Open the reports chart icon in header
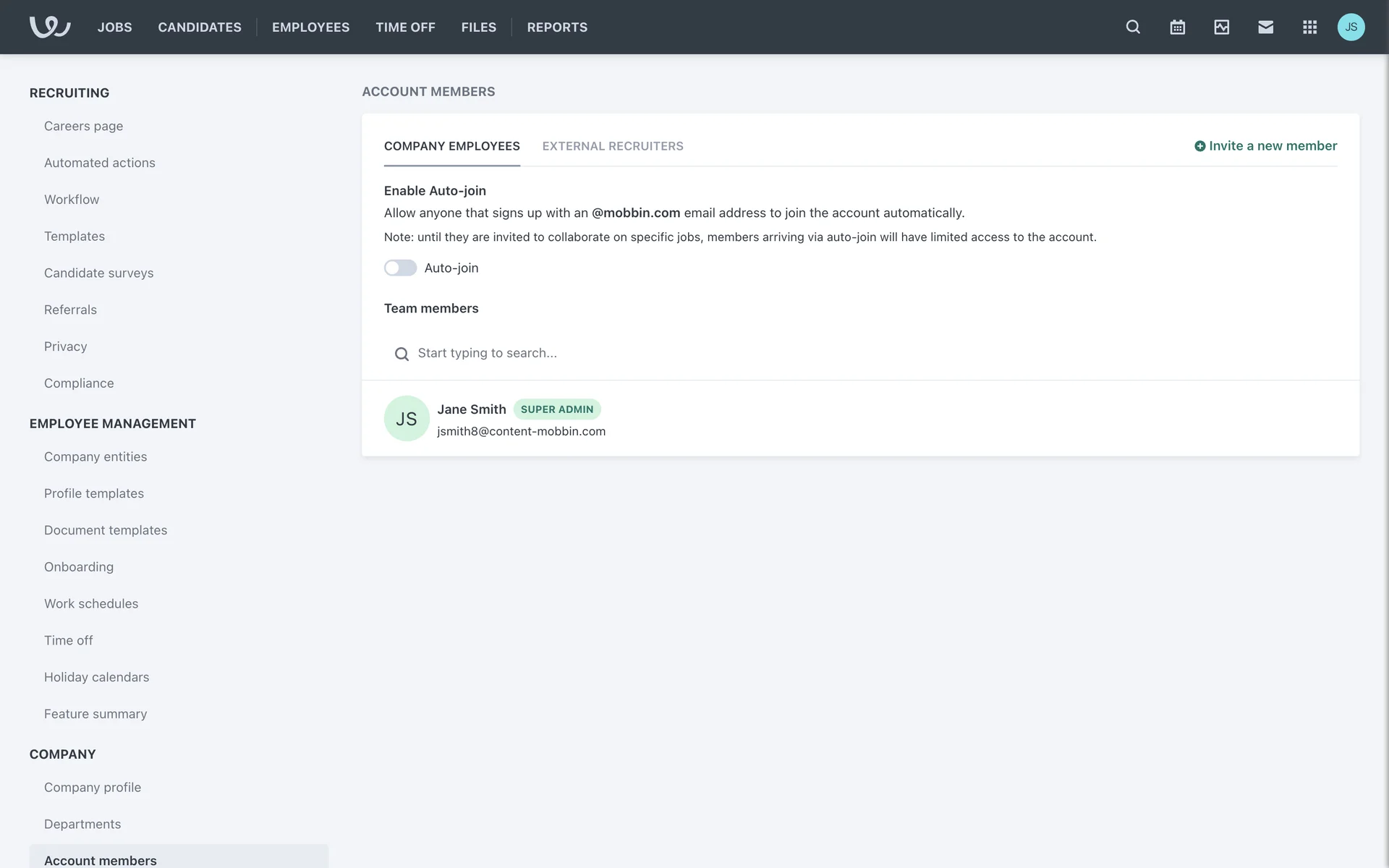 [1221, 27]
